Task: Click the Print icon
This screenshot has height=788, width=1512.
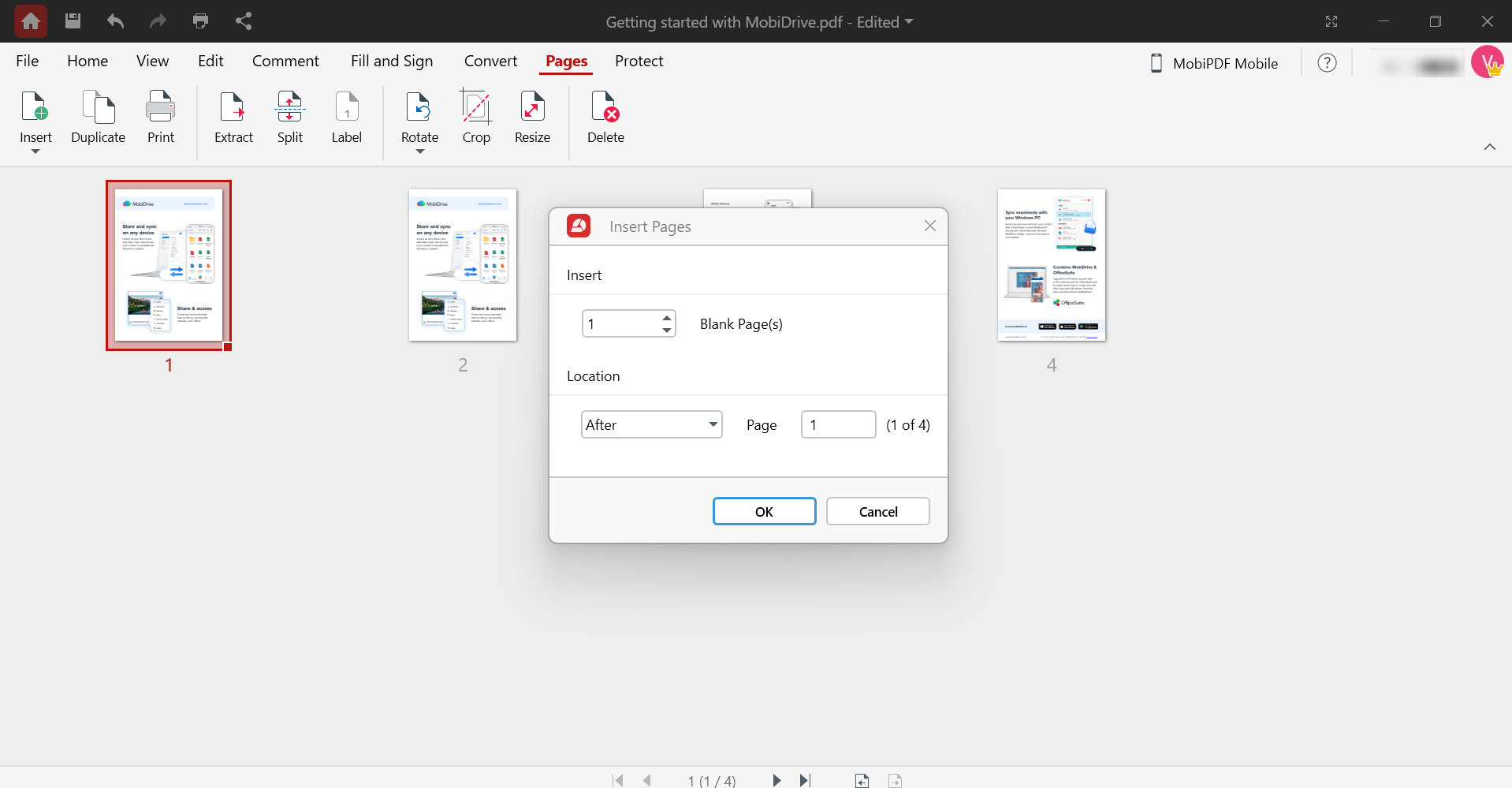Action: 200,21
